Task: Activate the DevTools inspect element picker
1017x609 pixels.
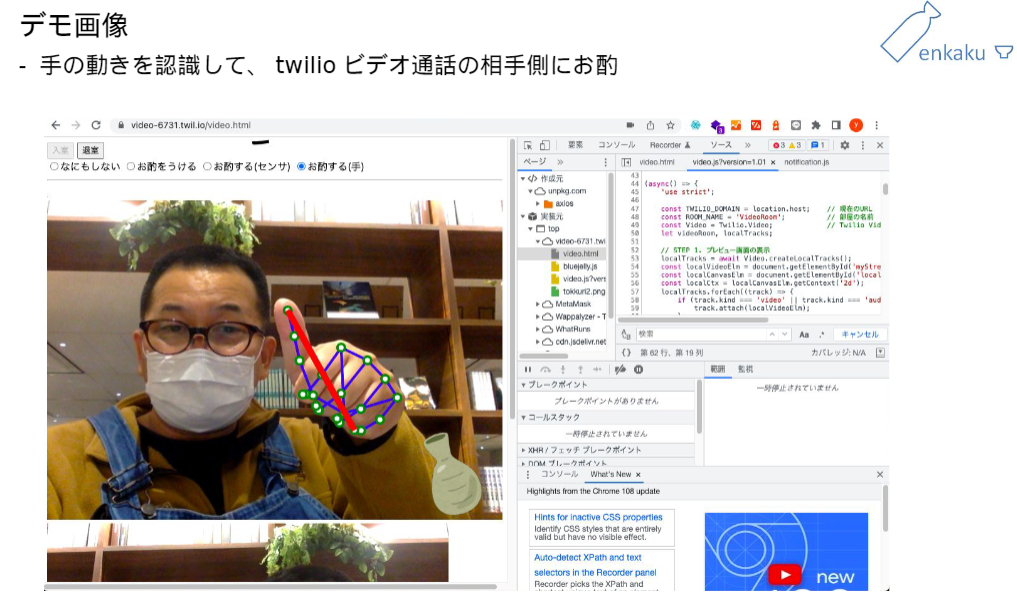Action: pyautogui.click(x=528, y=145)
